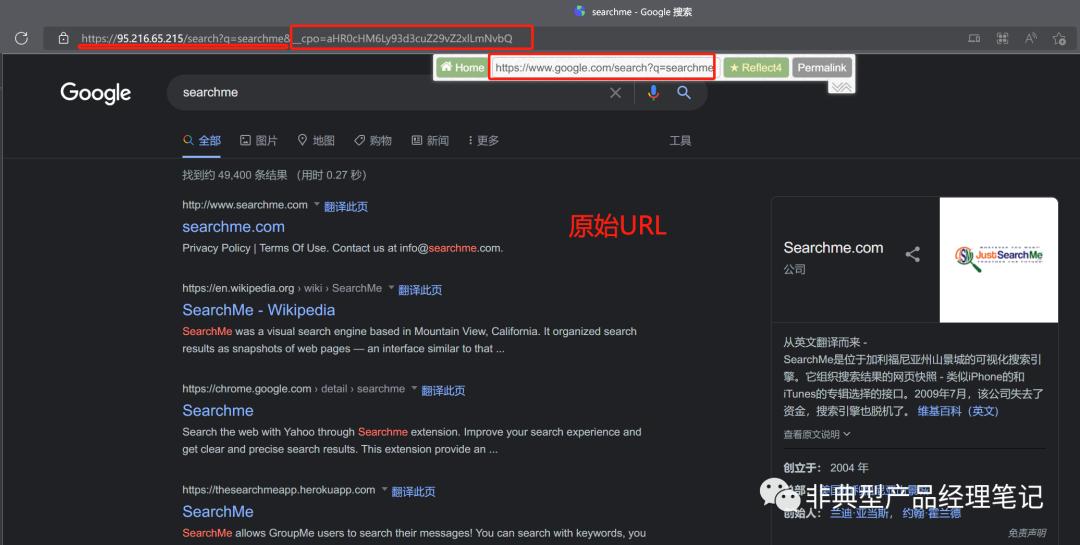This screenshot has width=1080, height=545.
Task: Click the result count text 找到约 49,400 条结果
Action: 234,175
